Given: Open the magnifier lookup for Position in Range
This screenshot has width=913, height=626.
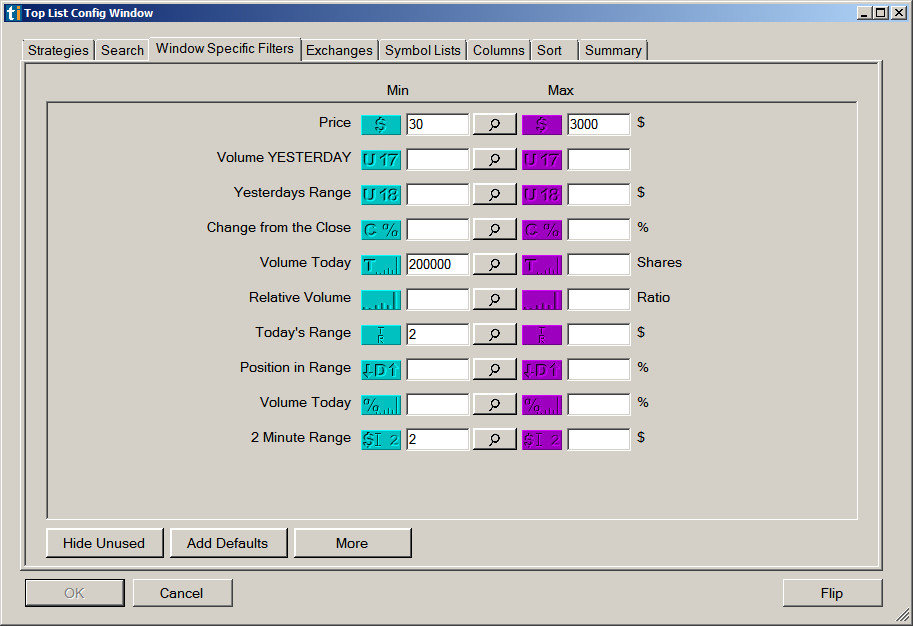Looking at the screenshot, I should point(494,369).
